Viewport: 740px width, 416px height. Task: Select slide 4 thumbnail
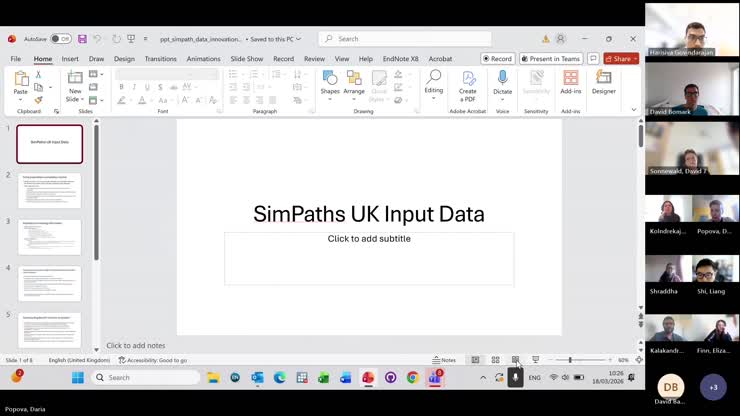click(x=50, y=284)
